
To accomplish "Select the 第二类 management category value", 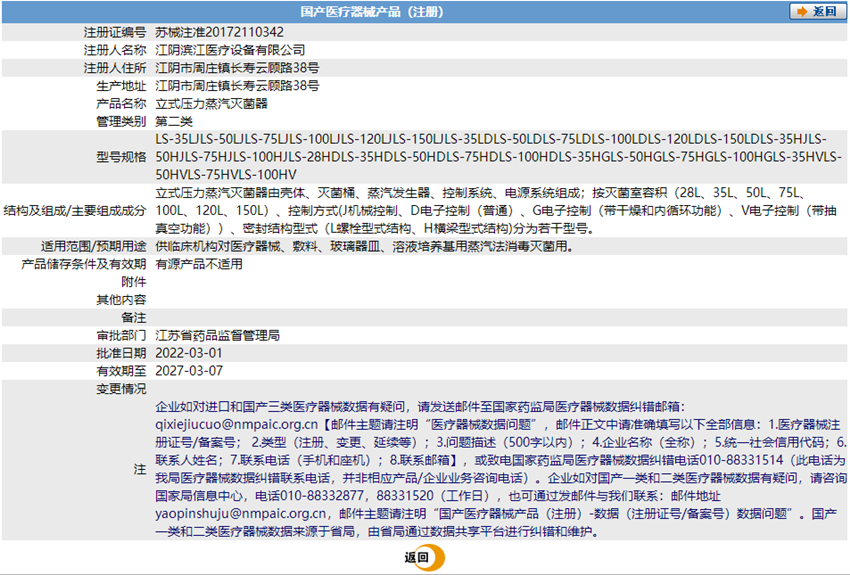I will tap(174, 121).
